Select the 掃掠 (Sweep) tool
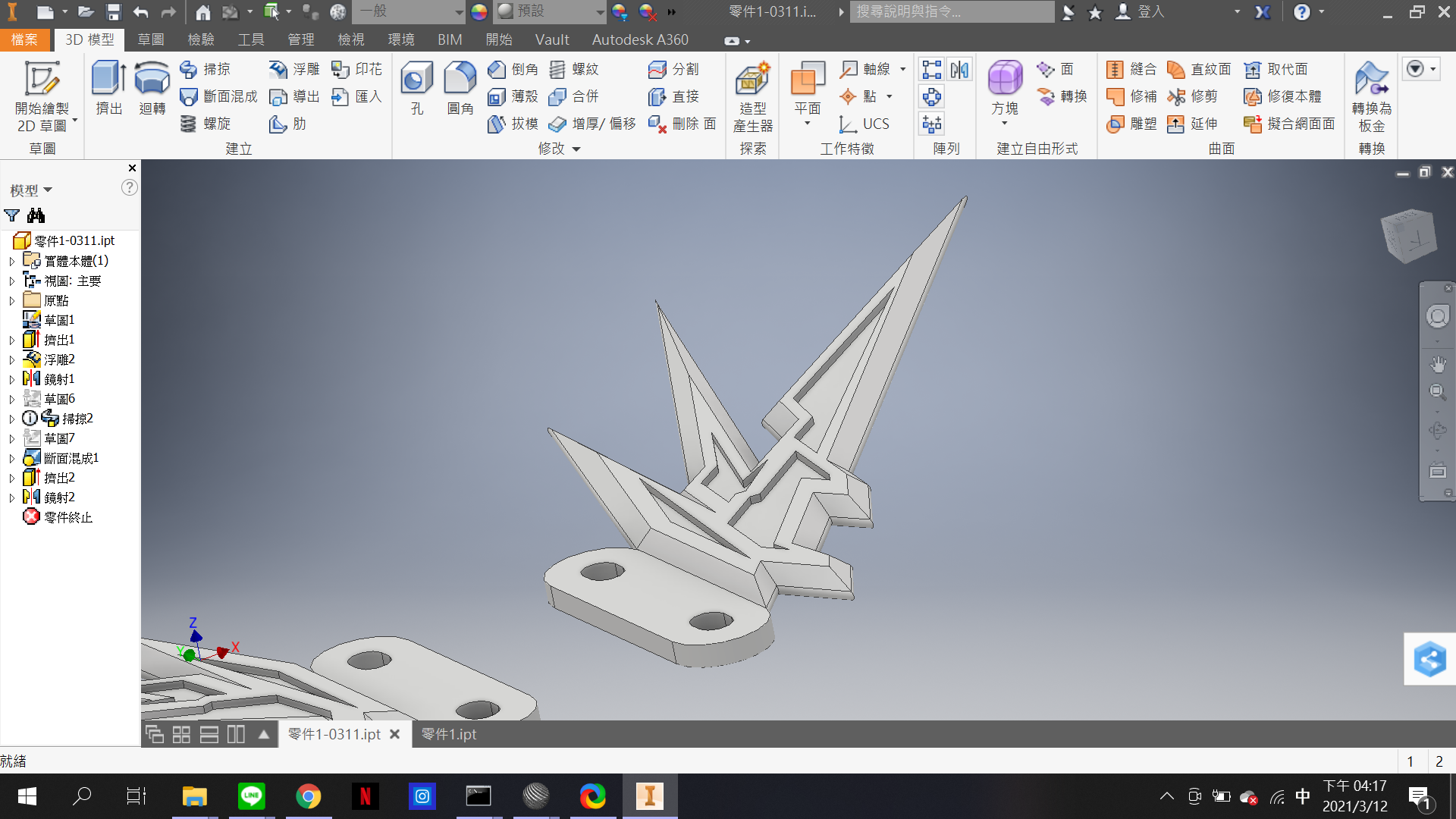The image size is (1456, 819). click(x=205, y=69)
